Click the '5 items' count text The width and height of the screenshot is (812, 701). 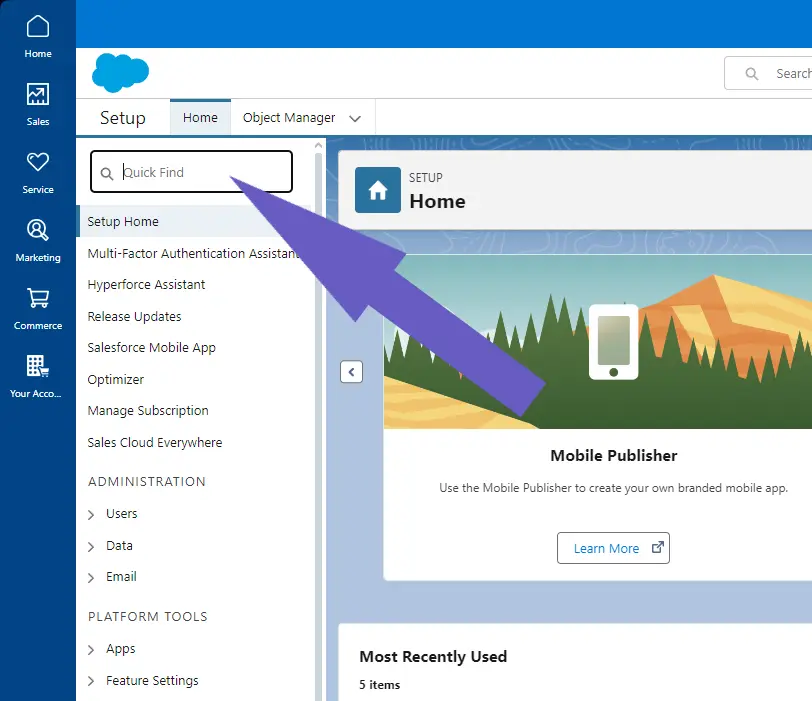click(x=380, y=685)
